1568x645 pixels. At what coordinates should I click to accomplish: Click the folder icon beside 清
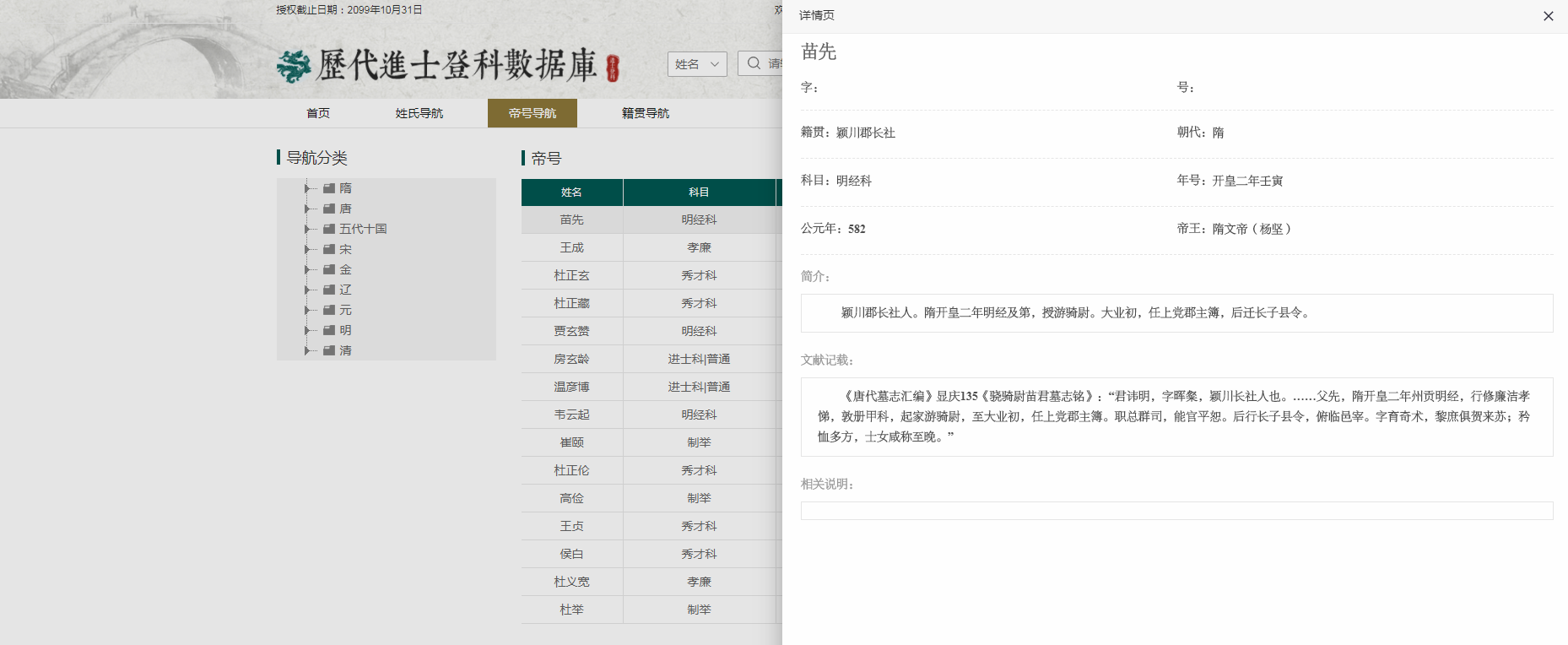click(x=329, y=350)
